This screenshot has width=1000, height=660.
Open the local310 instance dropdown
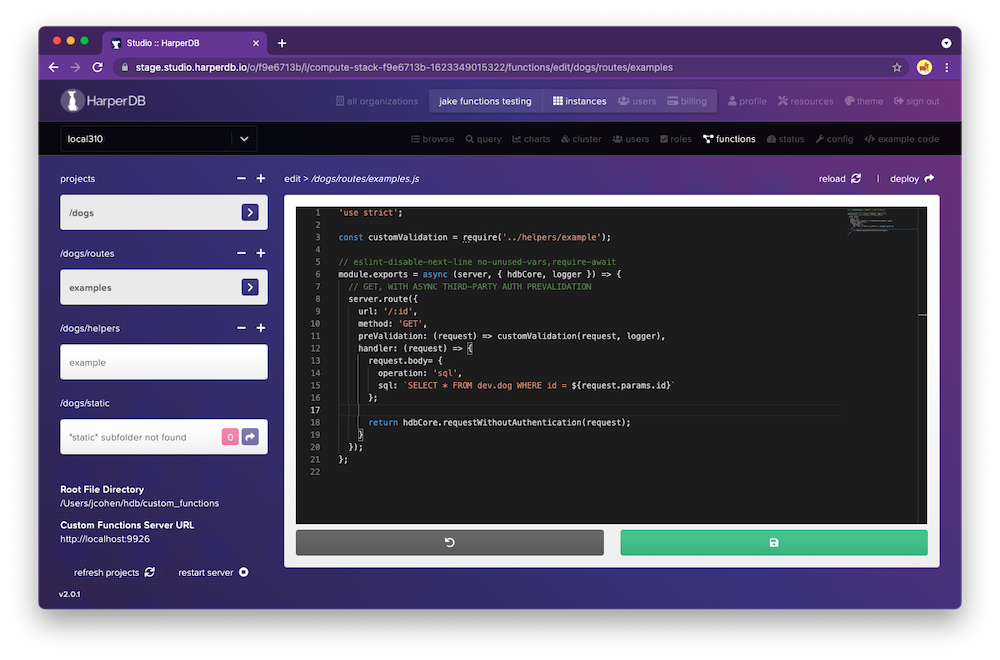point(245,139)
